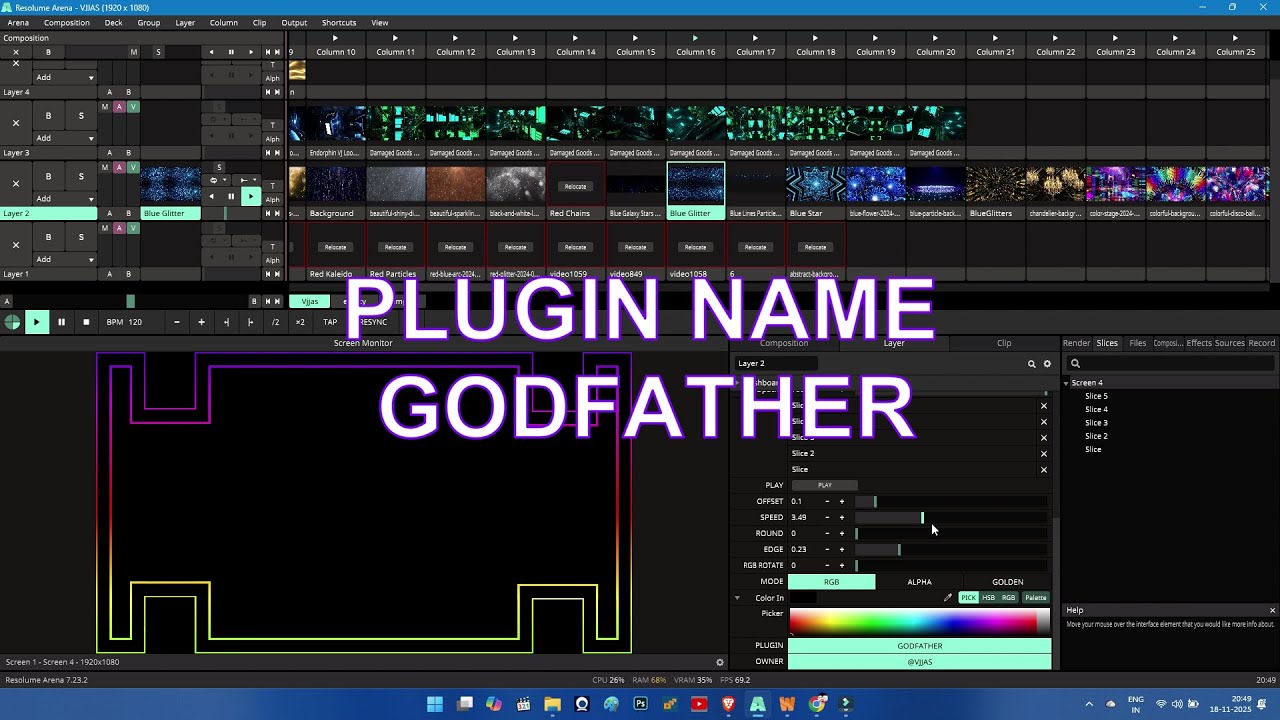Adjust the EDGE slider
The image size is (1280, 720).
(x=951, y=549)
